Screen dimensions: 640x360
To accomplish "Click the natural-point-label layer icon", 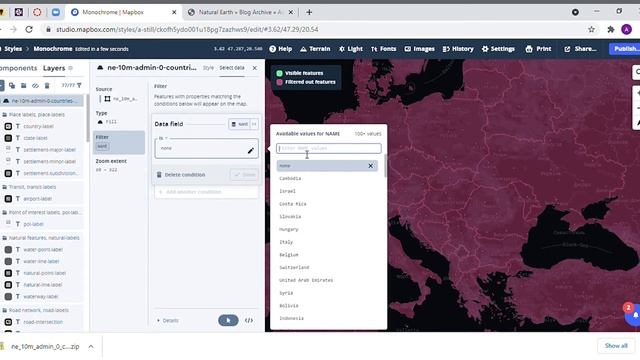I will point(8,273).
